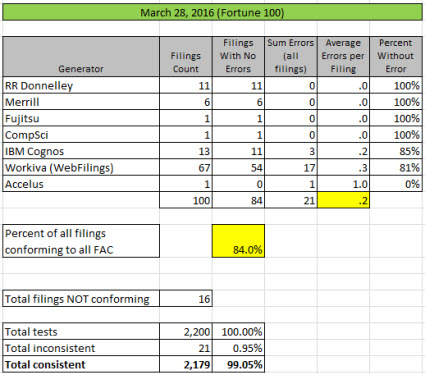425x374 pixels.
Task: Click the Total inconsistent 0.95% cell
Action: point(238,348)
